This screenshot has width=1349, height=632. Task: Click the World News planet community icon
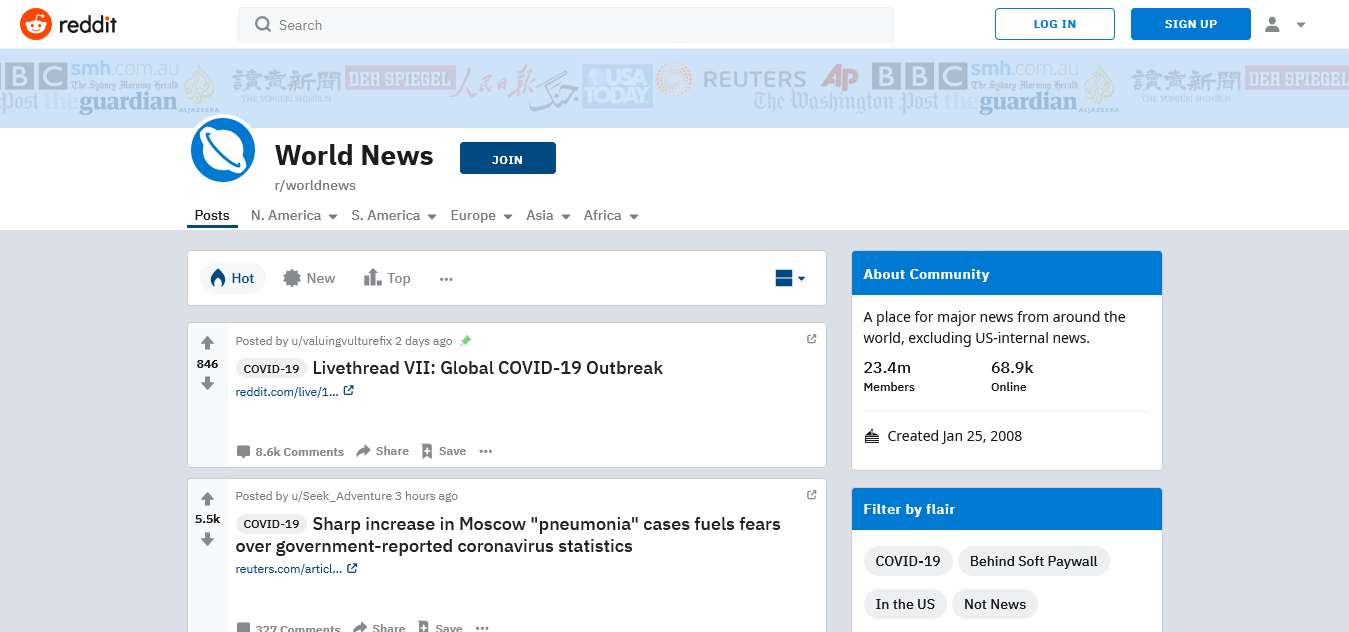pyautogui.click(x=223, y=150)
